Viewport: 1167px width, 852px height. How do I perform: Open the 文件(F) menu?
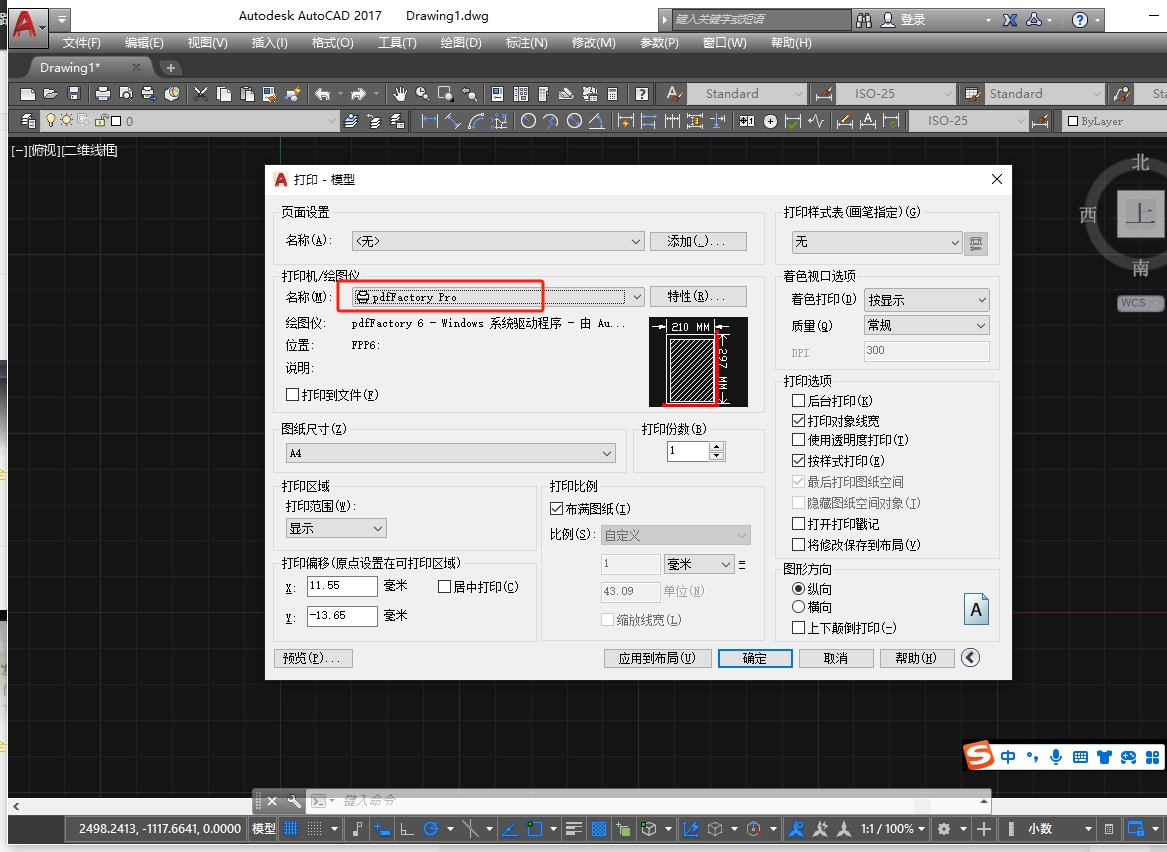click(x=81, y=42)
